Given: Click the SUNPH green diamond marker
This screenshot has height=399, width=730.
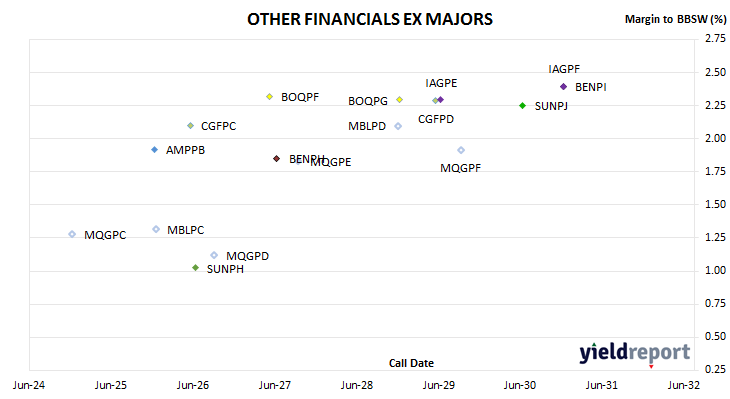Looking at the screenshot, I should pyautogui.click(x=196, y=268).
